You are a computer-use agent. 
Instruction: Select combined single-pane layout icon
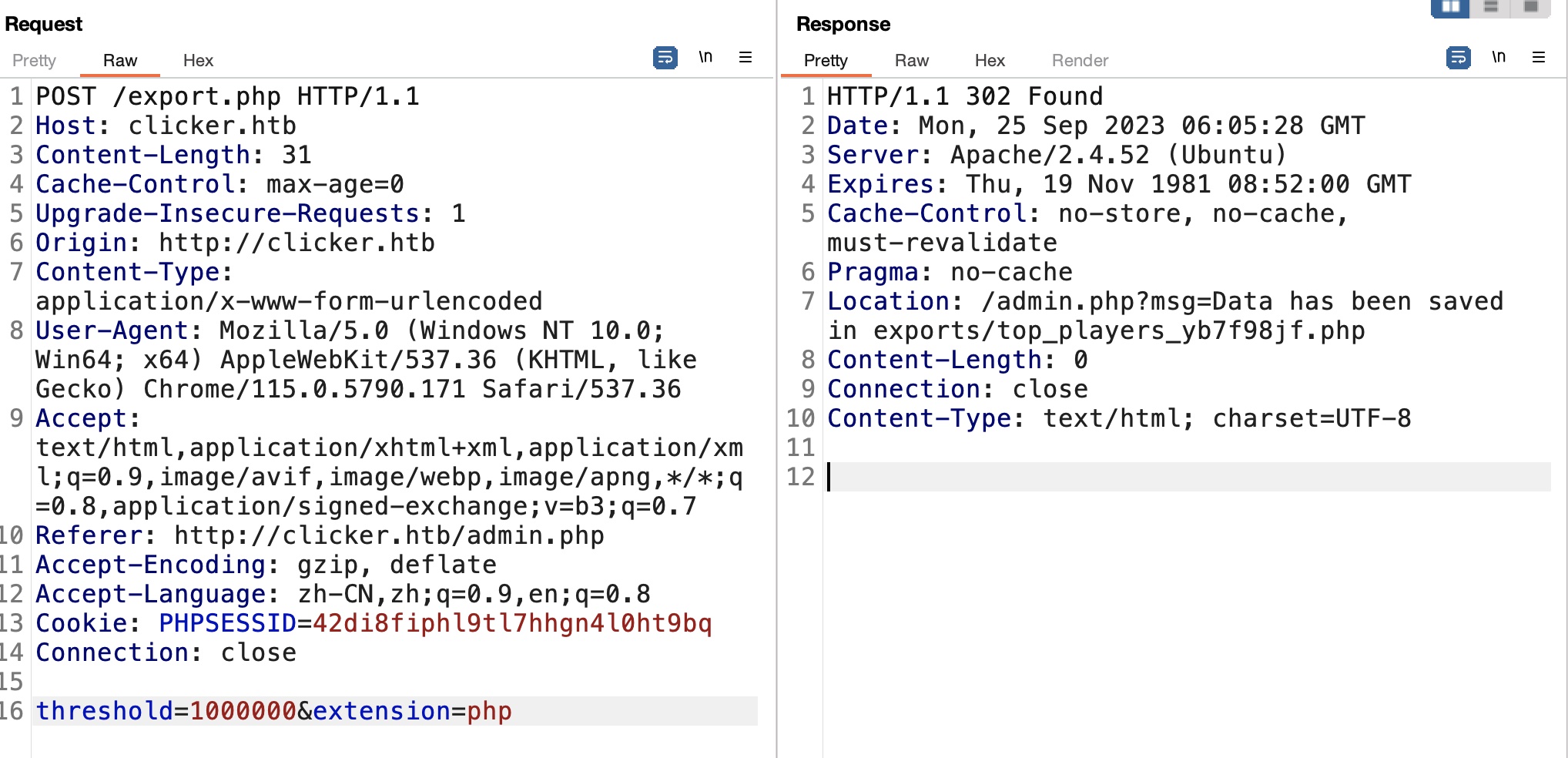point(1531,8)
